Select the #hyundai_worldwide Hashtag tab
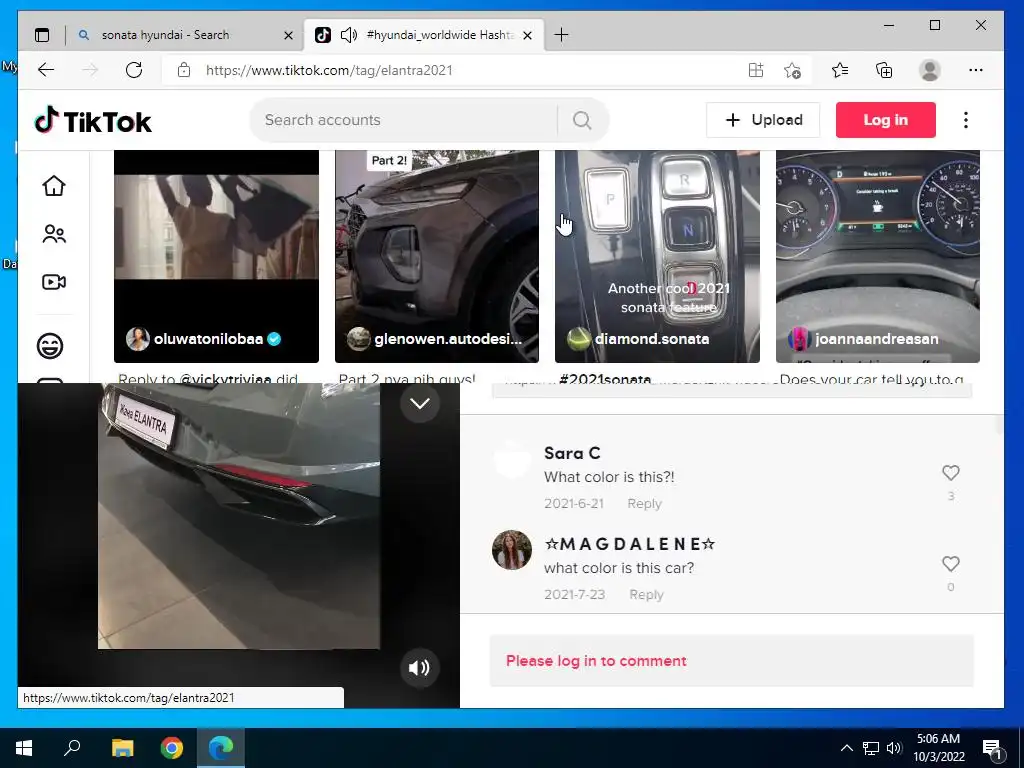 (440, 35)
